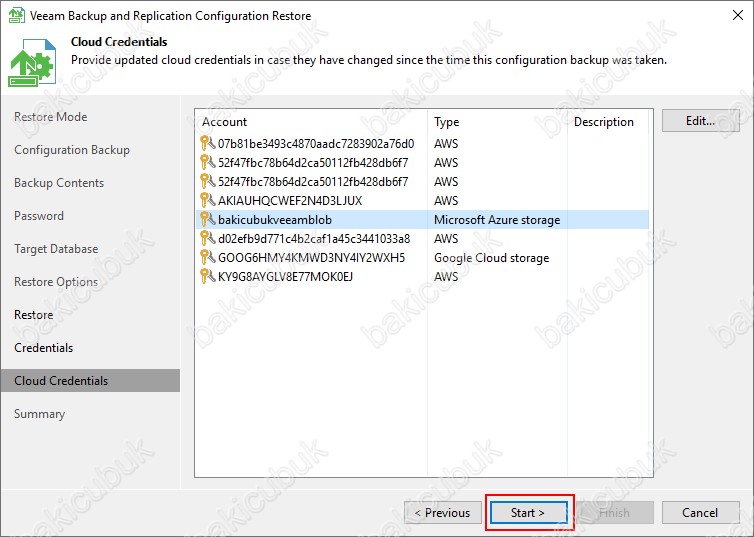Select account KY9G8AYGLV8E77MOK0EJ
Image resolution: width=754 pixels, height=537 pixels.
[285, 277]
